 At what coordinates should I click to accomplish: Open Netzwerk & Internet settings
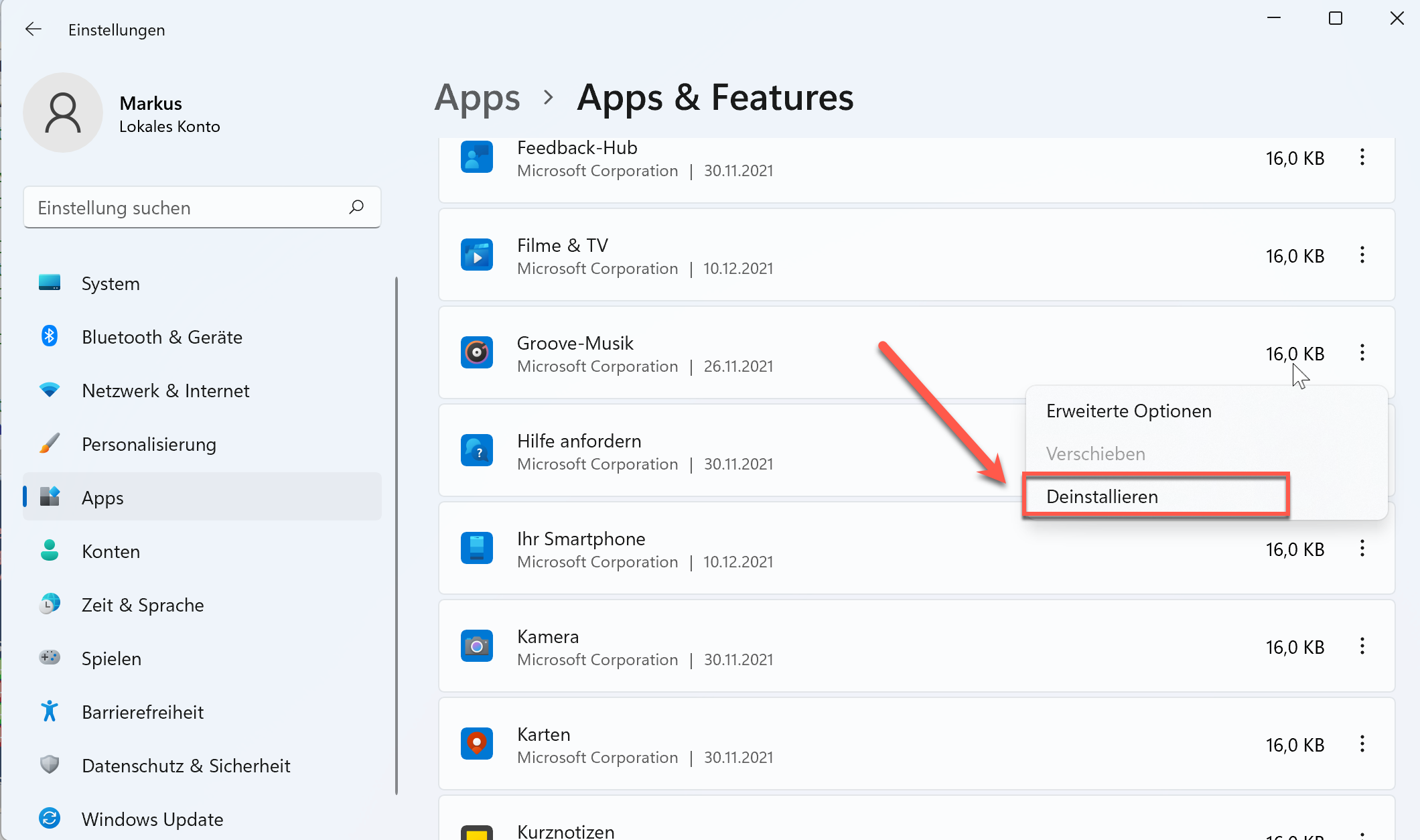pyautogui.click(x=202, y=391)
